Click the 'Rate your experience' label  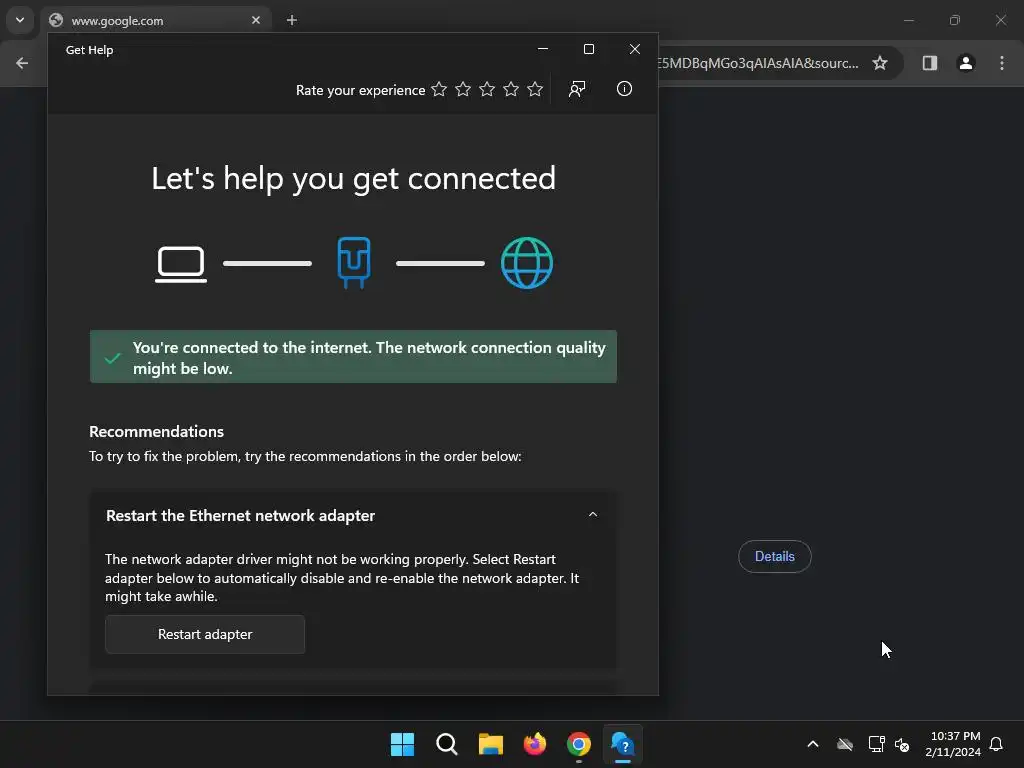pos(360,90)
